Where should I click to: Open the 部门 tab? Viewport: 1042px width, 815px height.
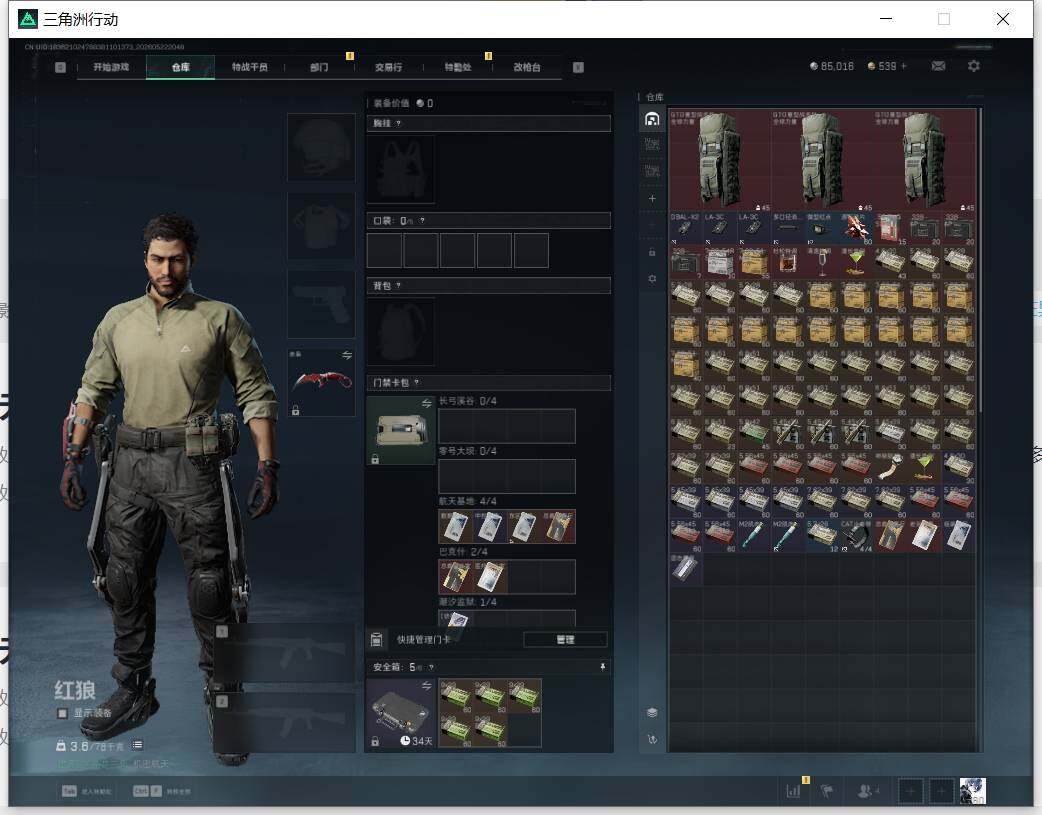tap(319, 67)
